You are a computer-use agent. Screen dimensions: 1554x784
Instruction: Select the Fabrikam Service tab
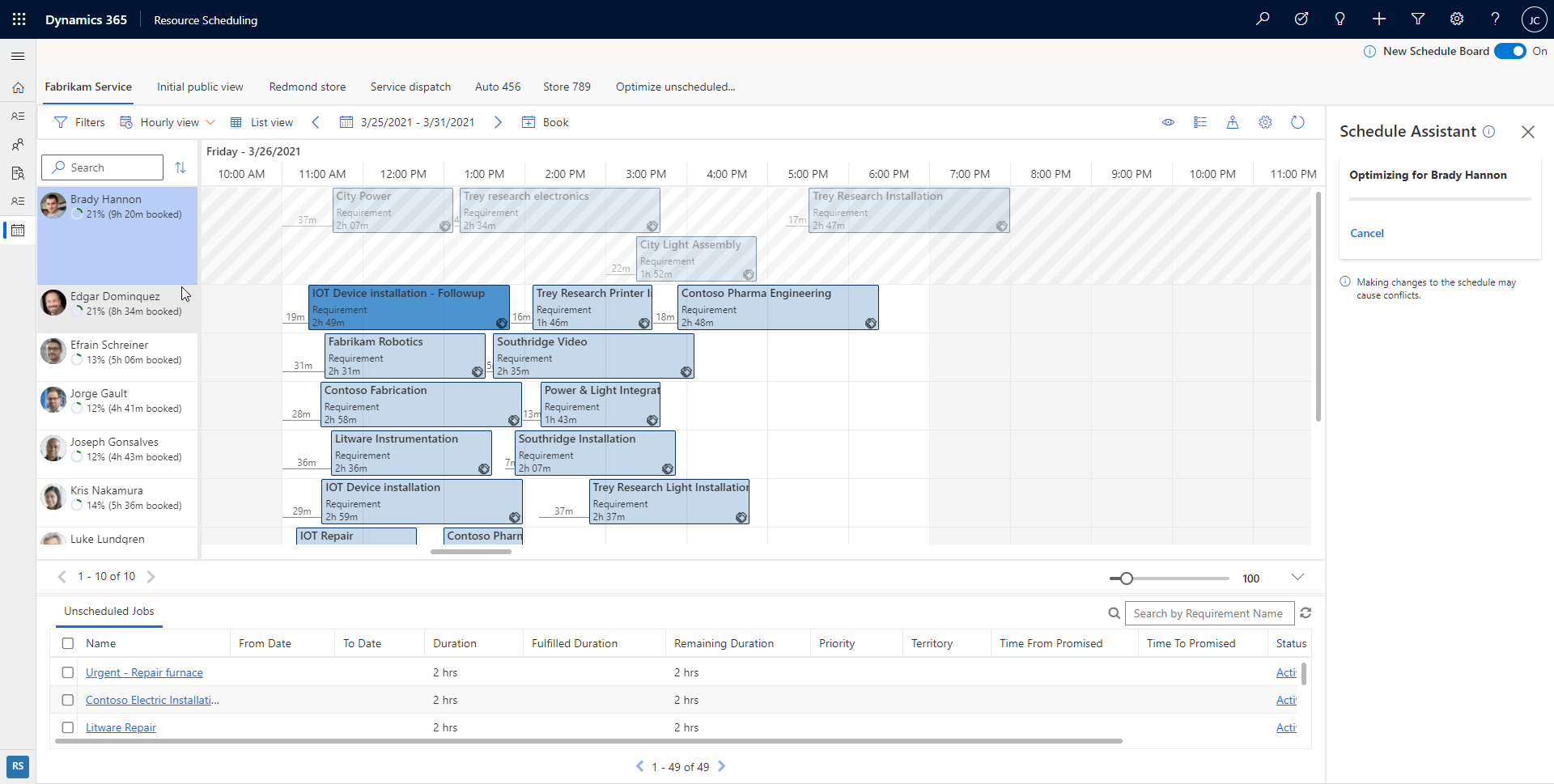point(88,87)
